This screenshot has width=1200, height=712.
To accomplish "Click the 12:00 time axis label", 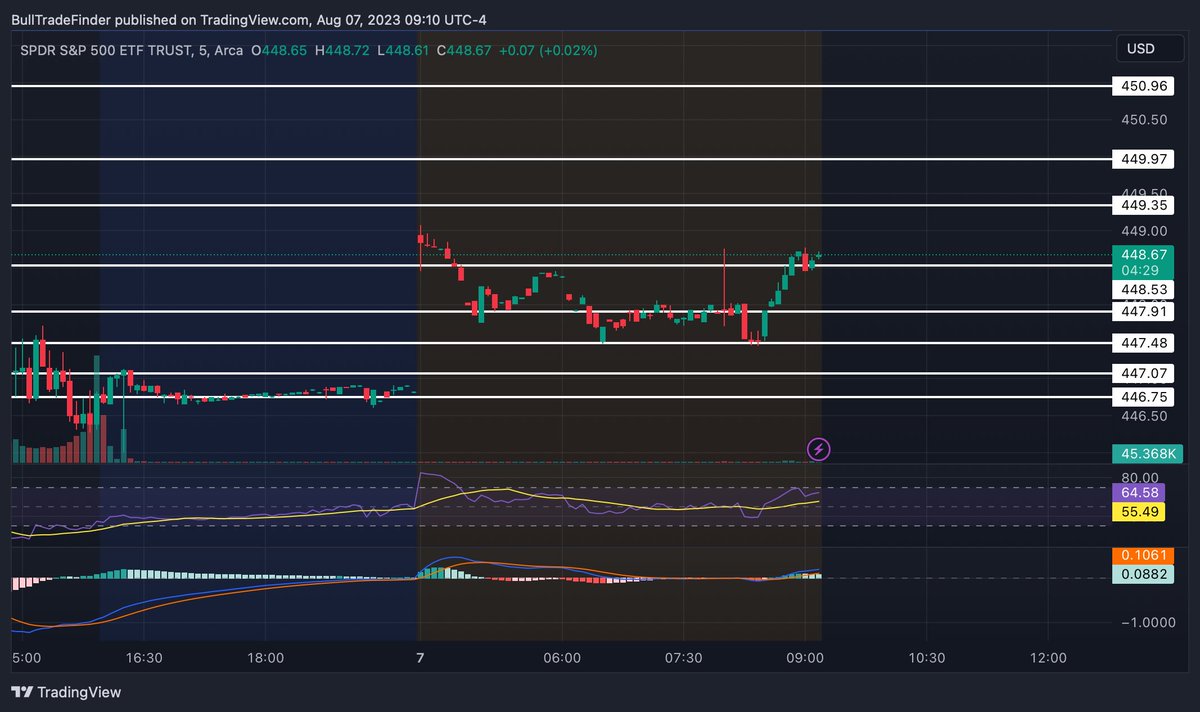I will pyautogui.click(x=1048, y=657).
